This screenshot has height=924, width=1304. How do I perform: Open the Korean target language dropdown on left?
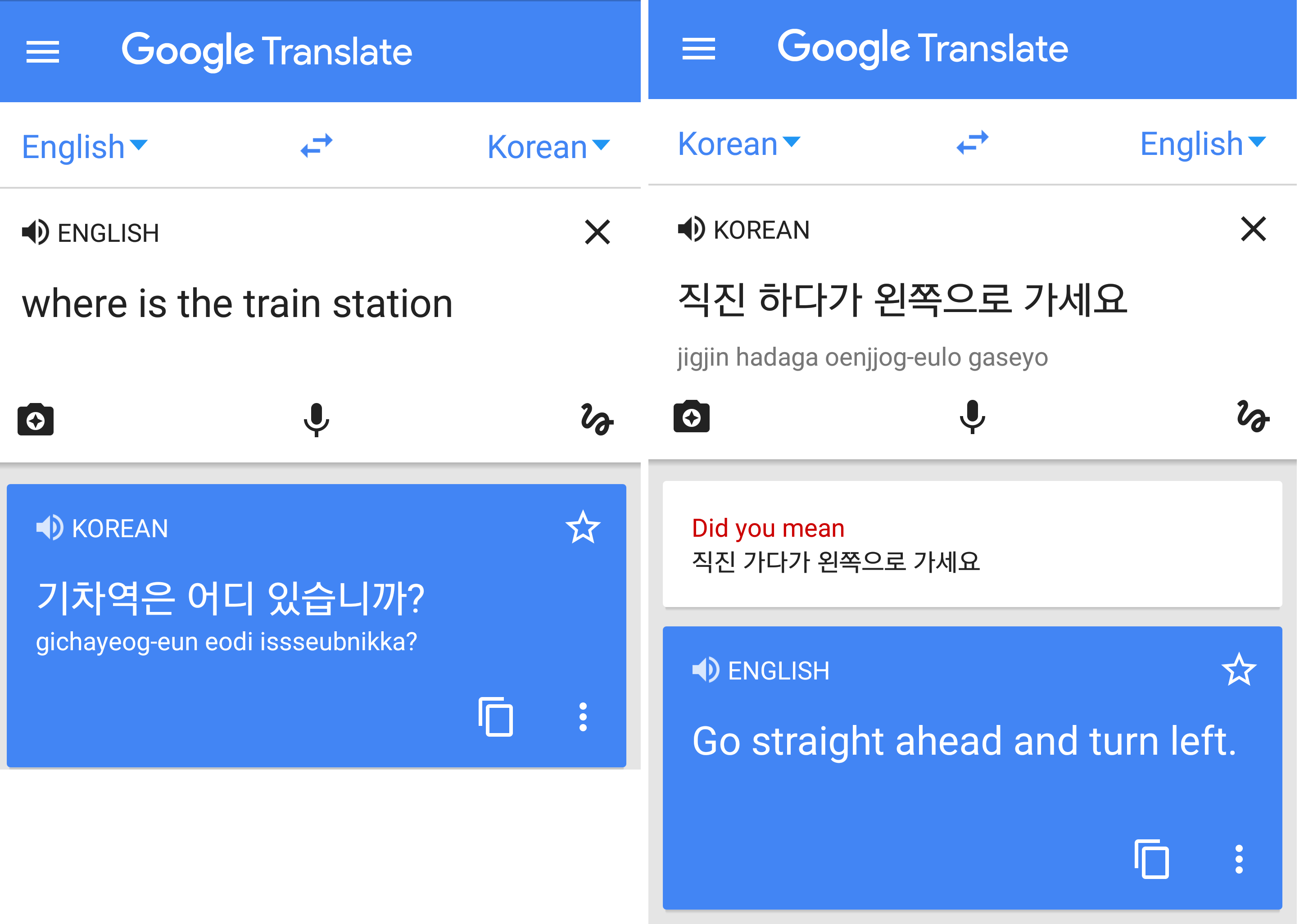(x=548, y=147)
